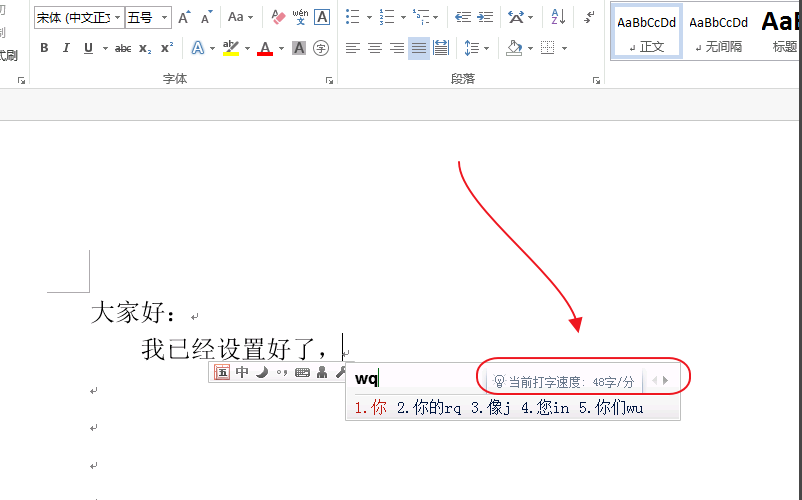Click the Distributed alignment icon
Viewport: 802px width, 500px height.
coord(440,48)
